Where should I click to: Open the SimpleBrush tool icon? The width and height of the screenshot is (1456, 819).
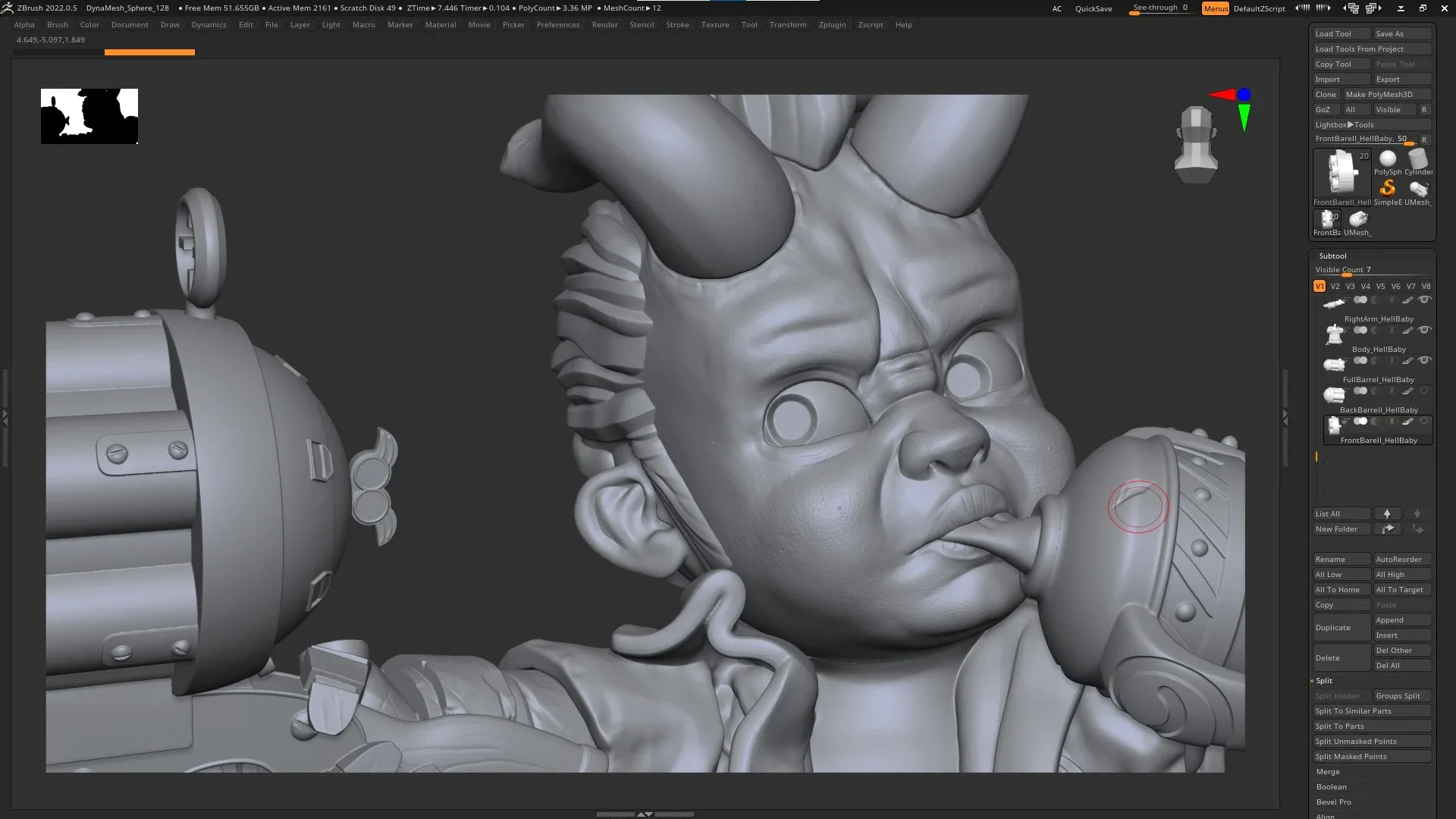(x=1388, y=188)
